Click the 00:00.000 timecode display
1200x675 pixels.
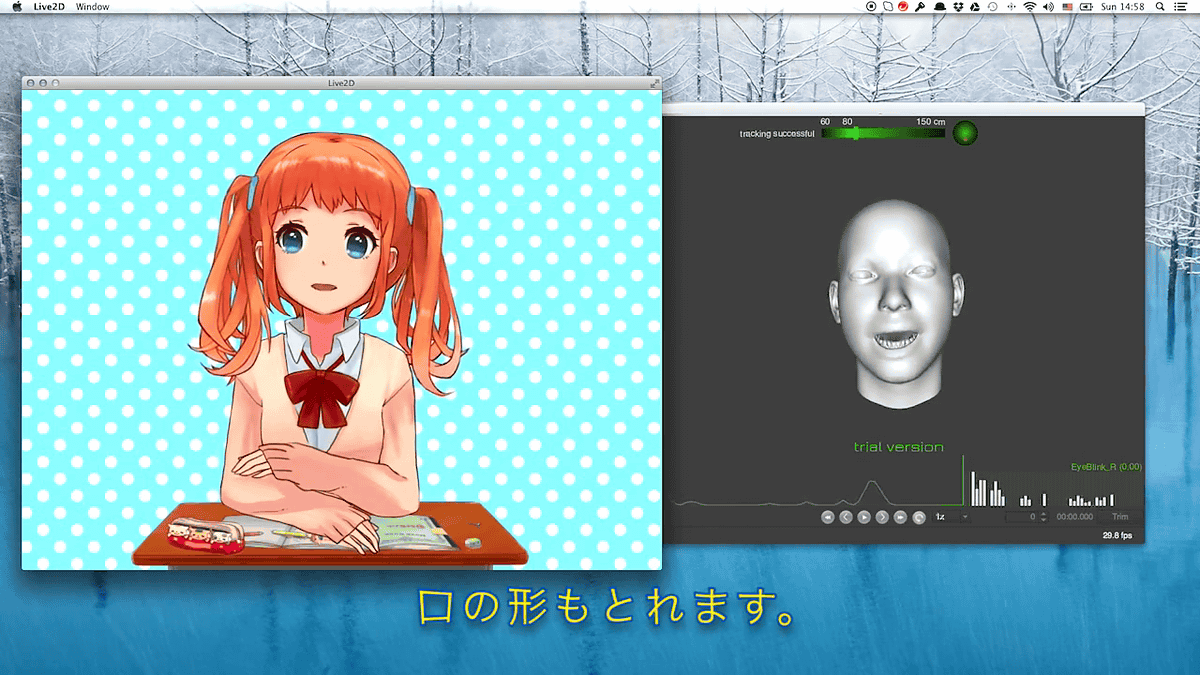pyautogui.click(x=1074, y=517)
